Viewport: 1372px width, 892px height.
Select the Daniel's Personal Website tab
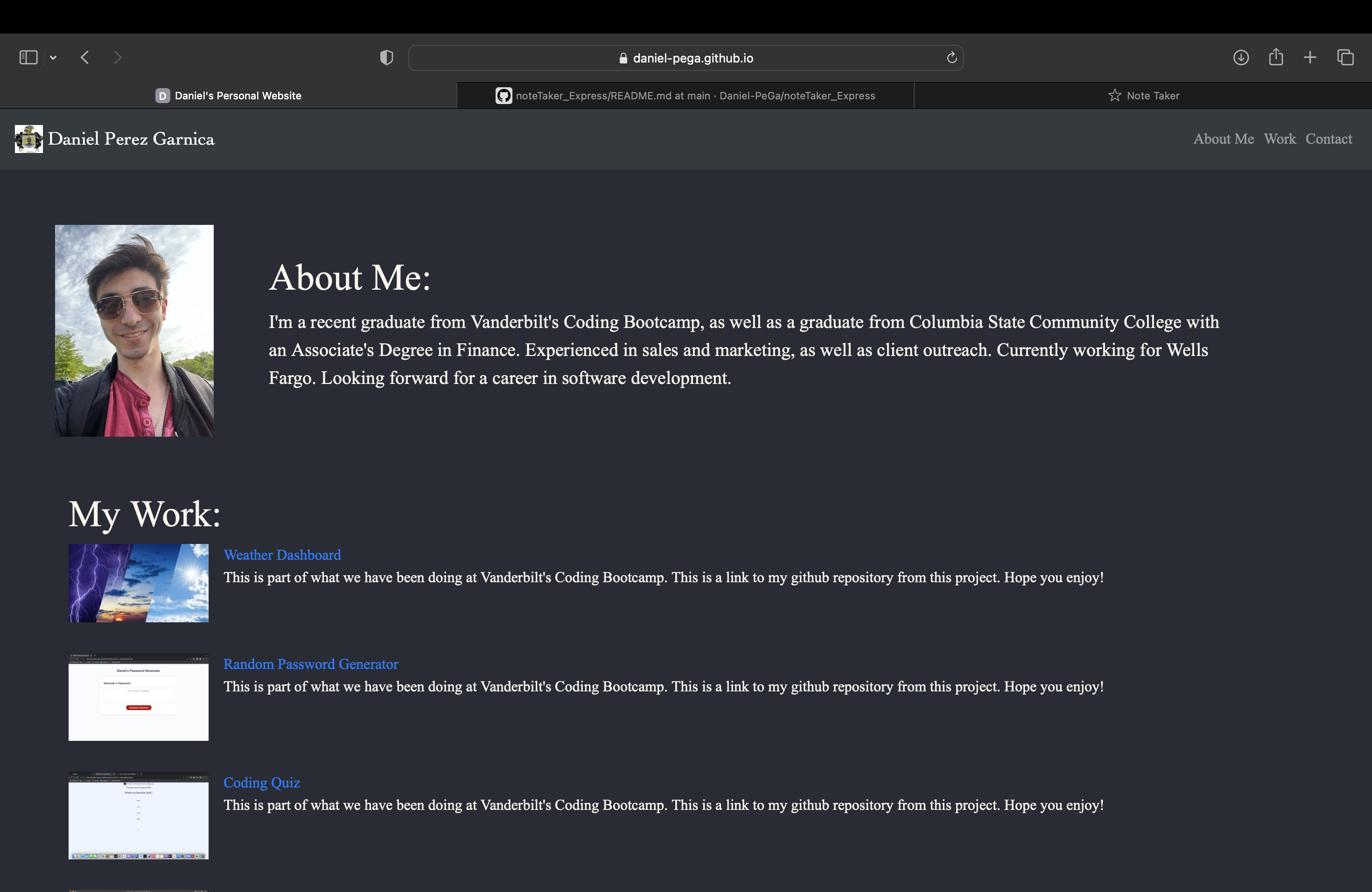pyautogui.click(x=228, y=96)
